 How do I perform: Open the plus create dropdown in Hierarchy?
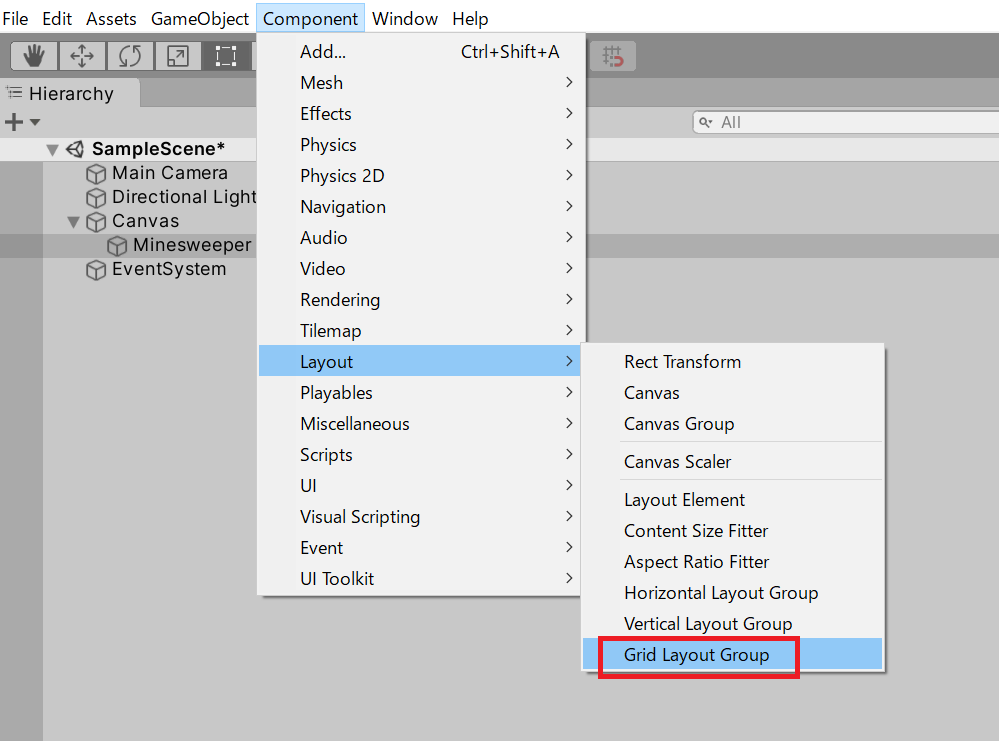click(x=22, y=122)
